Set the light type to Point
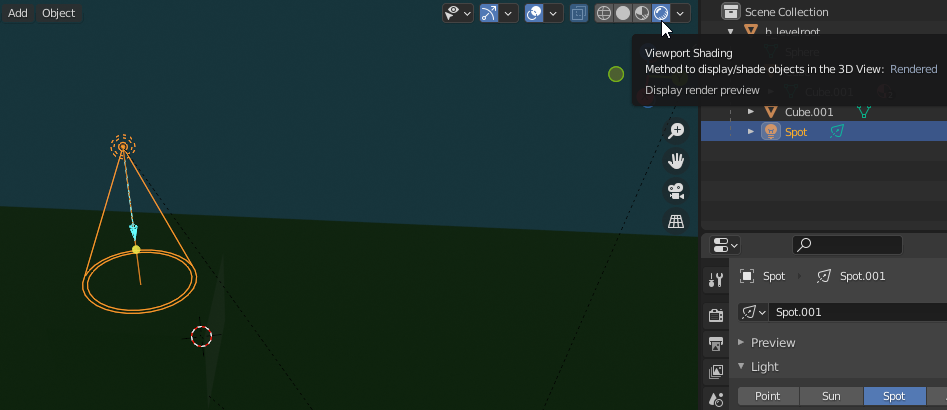Screen dimensions: 947x410 point(768,396)
